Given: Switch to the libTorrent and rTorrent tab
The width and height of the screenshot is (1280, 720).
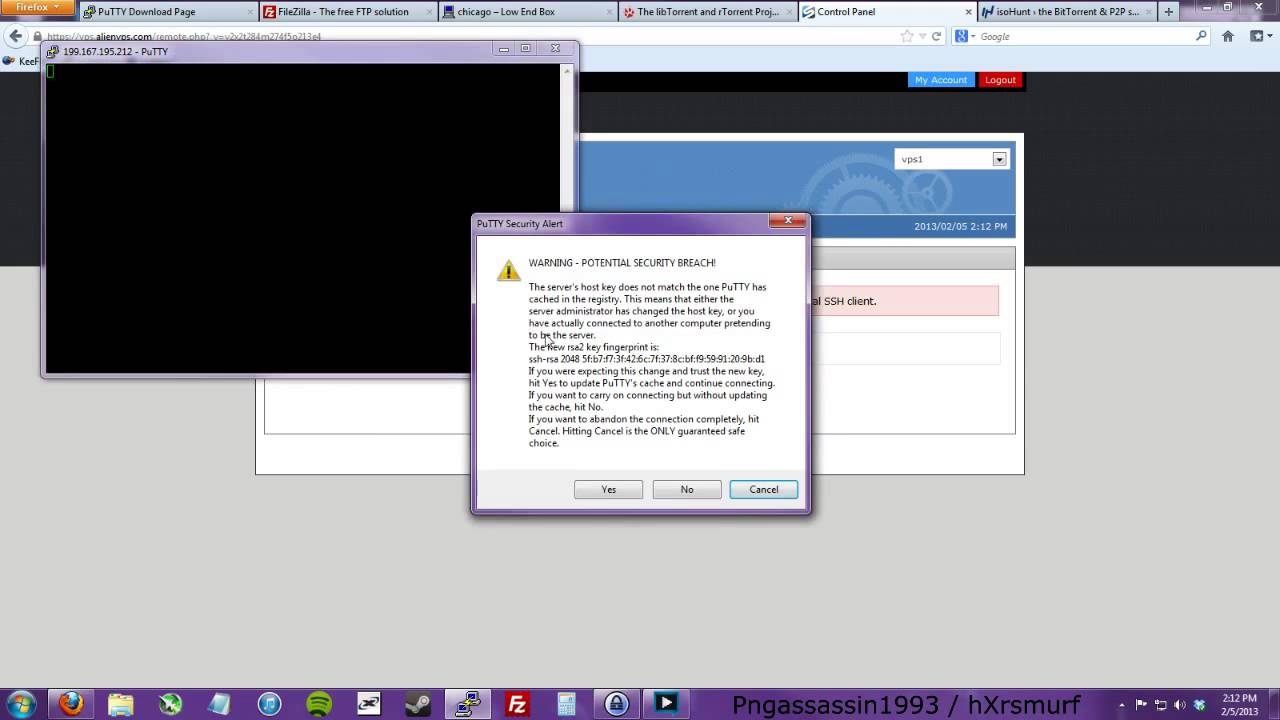Looking at the screenshot, I should click(x=706, y=12).
